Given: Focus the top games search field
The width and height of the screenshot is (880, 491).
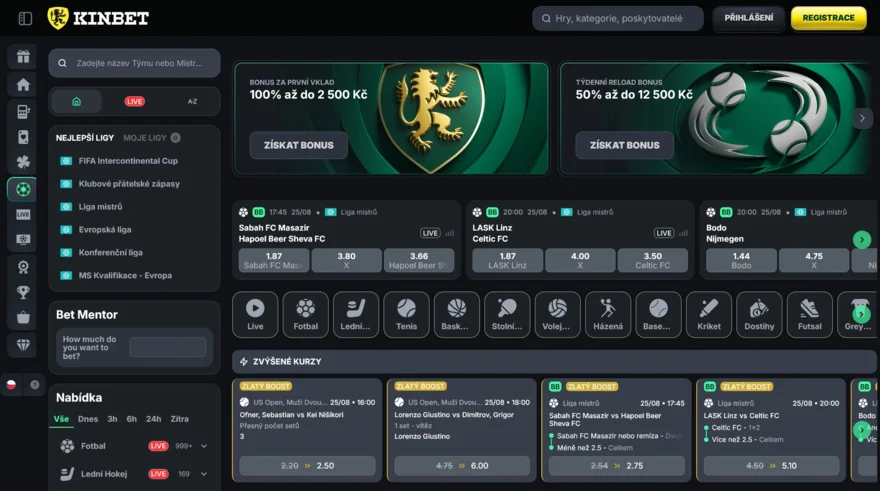Looking at the screenshot, I should 617,19.
